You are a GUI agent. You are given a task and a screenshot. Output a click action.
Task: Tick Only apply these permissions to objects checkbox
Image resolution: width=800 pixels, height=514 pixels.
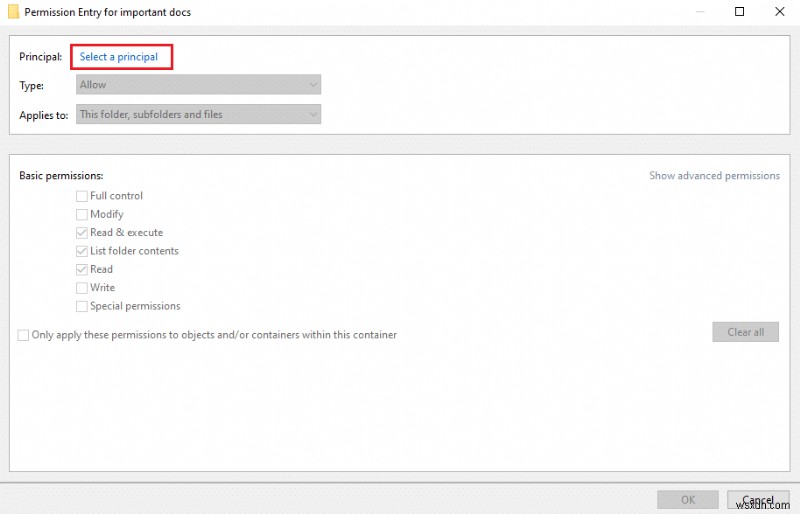(x=23, y=335)
